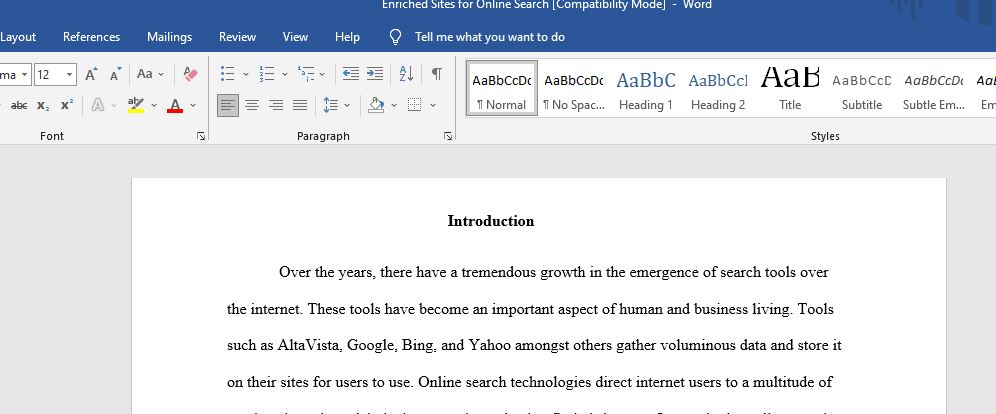Apply strikethrough formatting

[19, 105]
